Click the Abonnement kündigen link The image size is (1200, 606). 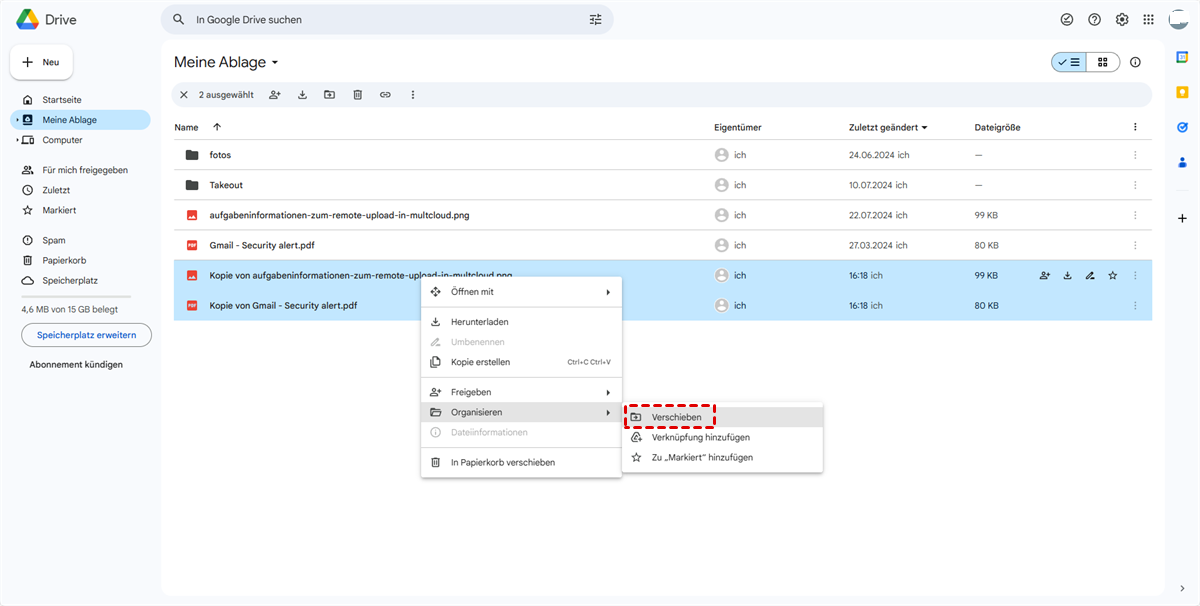coord(76,365)
